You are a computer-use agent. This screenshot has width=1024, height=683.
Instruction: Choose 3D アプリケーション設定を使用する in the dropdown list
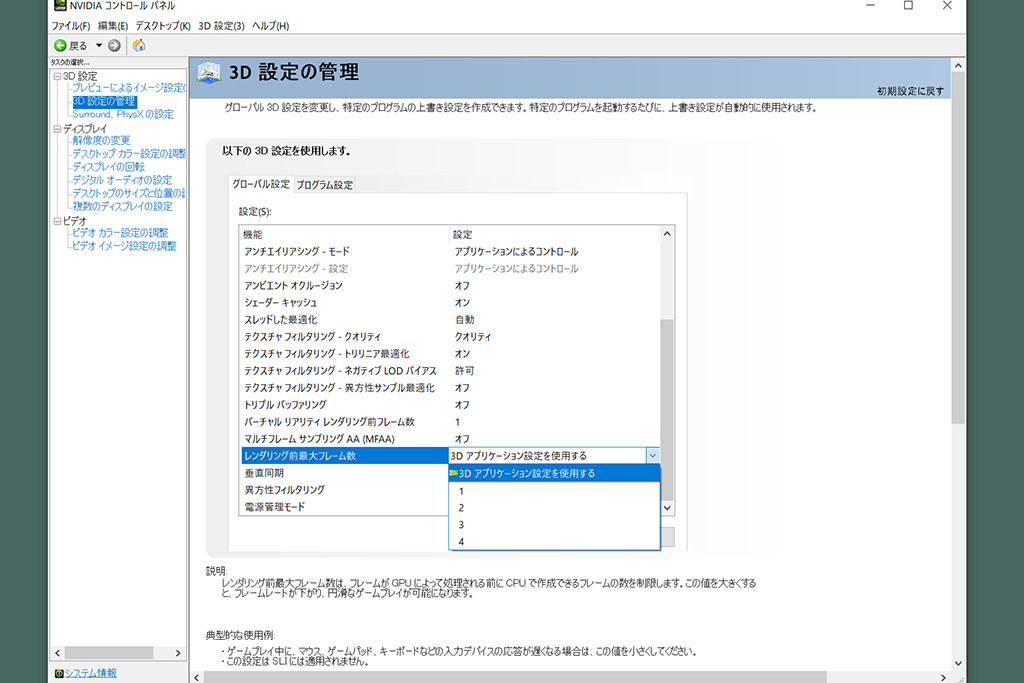tap(554, 473)
